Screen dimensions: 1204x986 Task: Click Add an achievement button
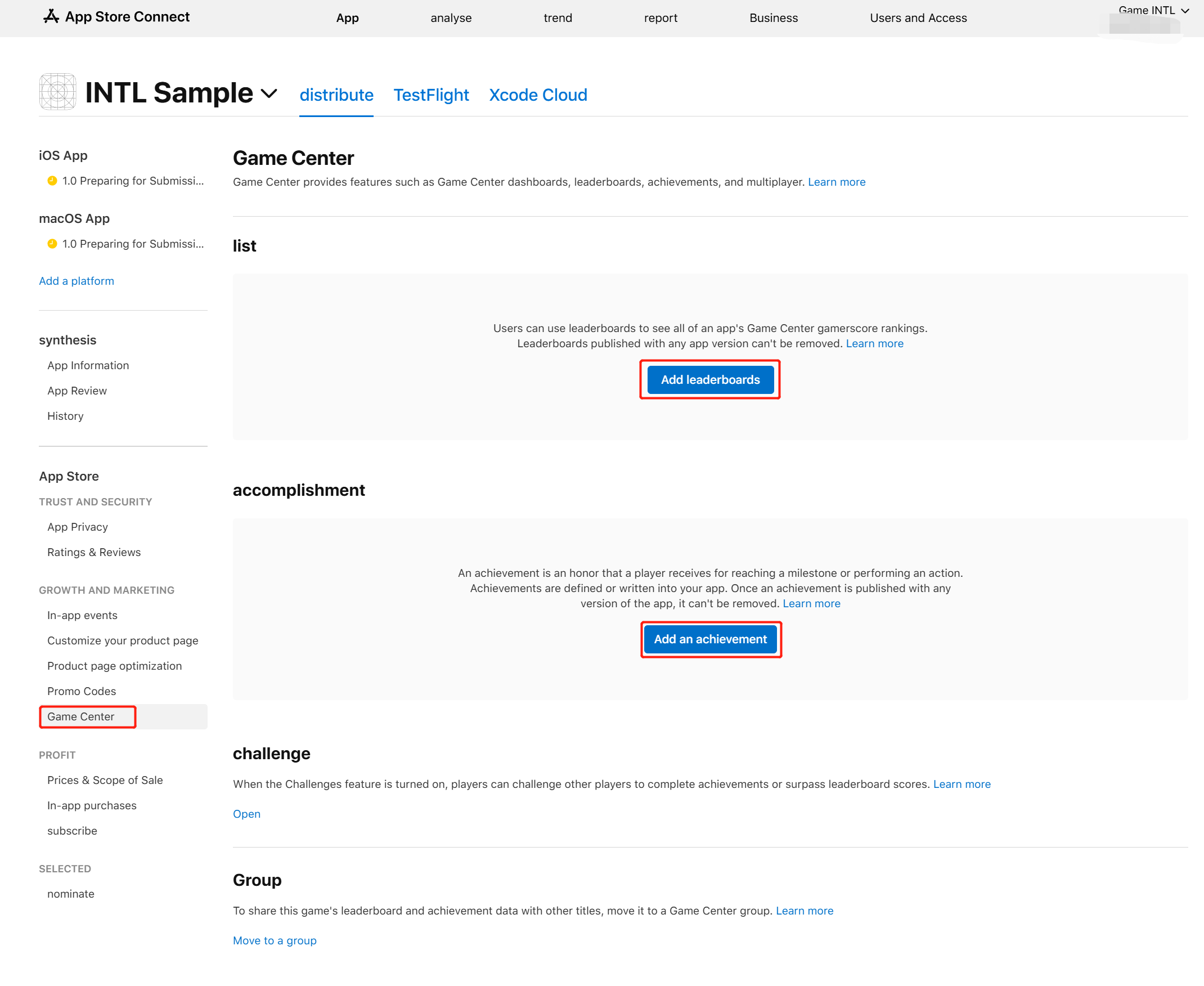(x=710, y=639)
